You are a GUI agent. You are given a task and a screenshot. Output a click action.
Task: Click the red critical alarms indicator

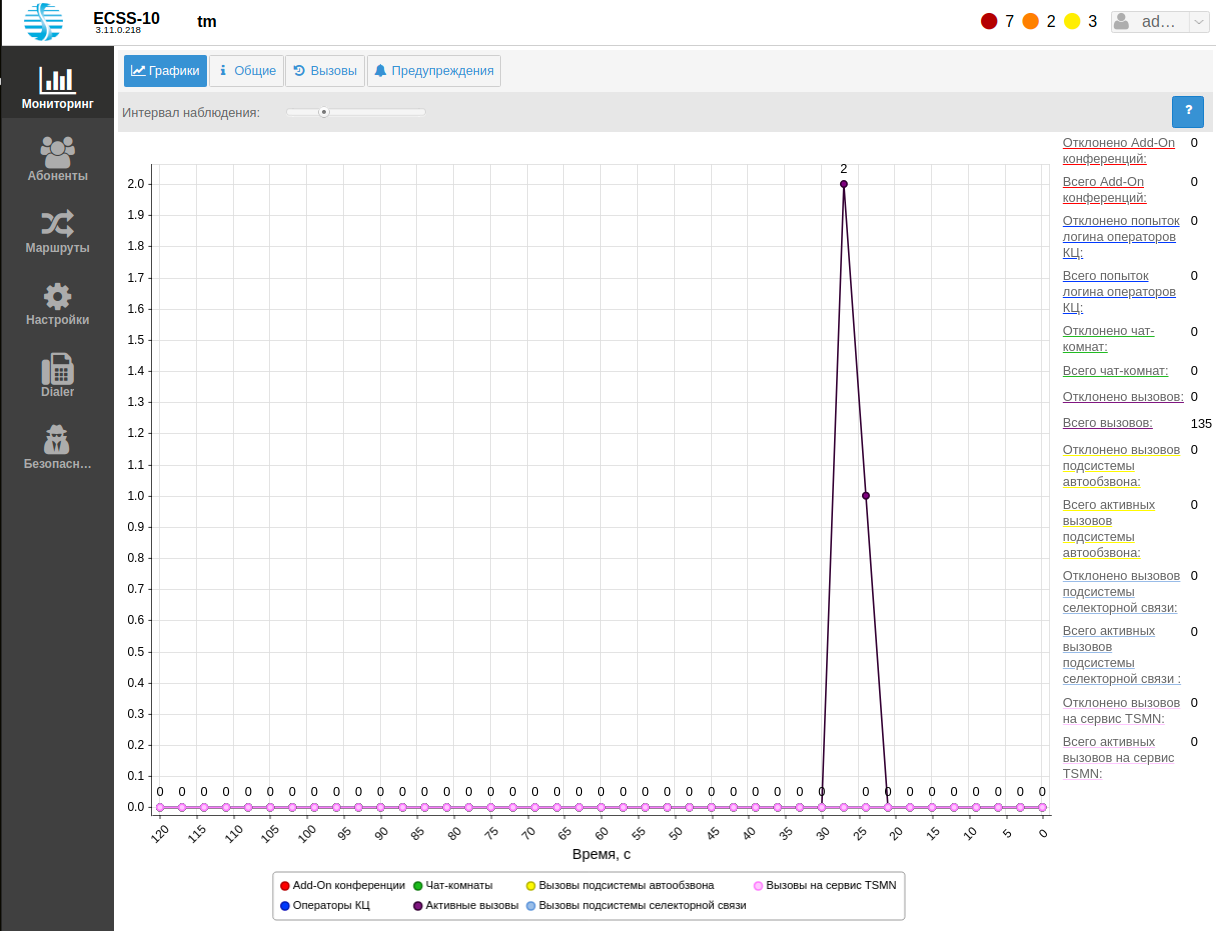point(989,21)
